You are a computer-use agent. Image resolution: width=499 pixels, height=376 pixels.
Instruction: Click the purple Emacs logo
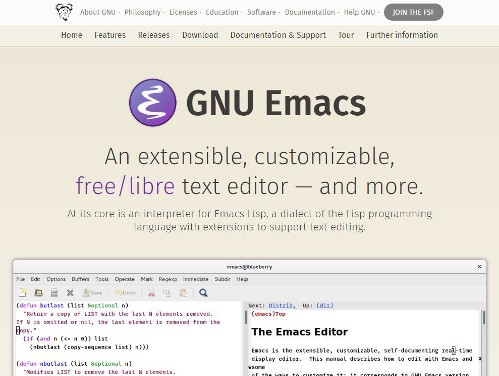(153, 103)
